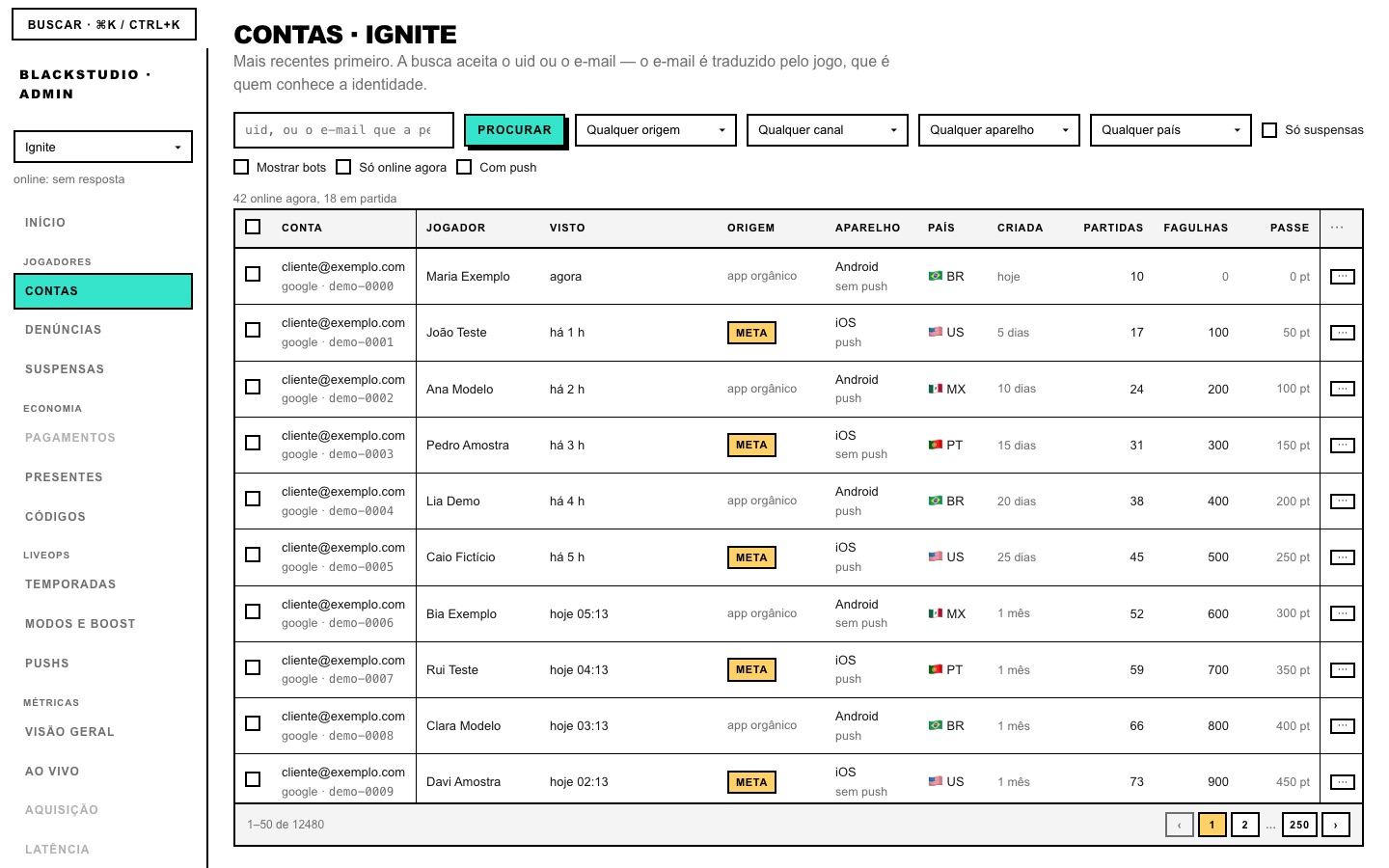The width and height of the screenshot is (1389, 868).
Task: Toggle the Só suspensas checkbox
Action: click(x=1269, y=130)
